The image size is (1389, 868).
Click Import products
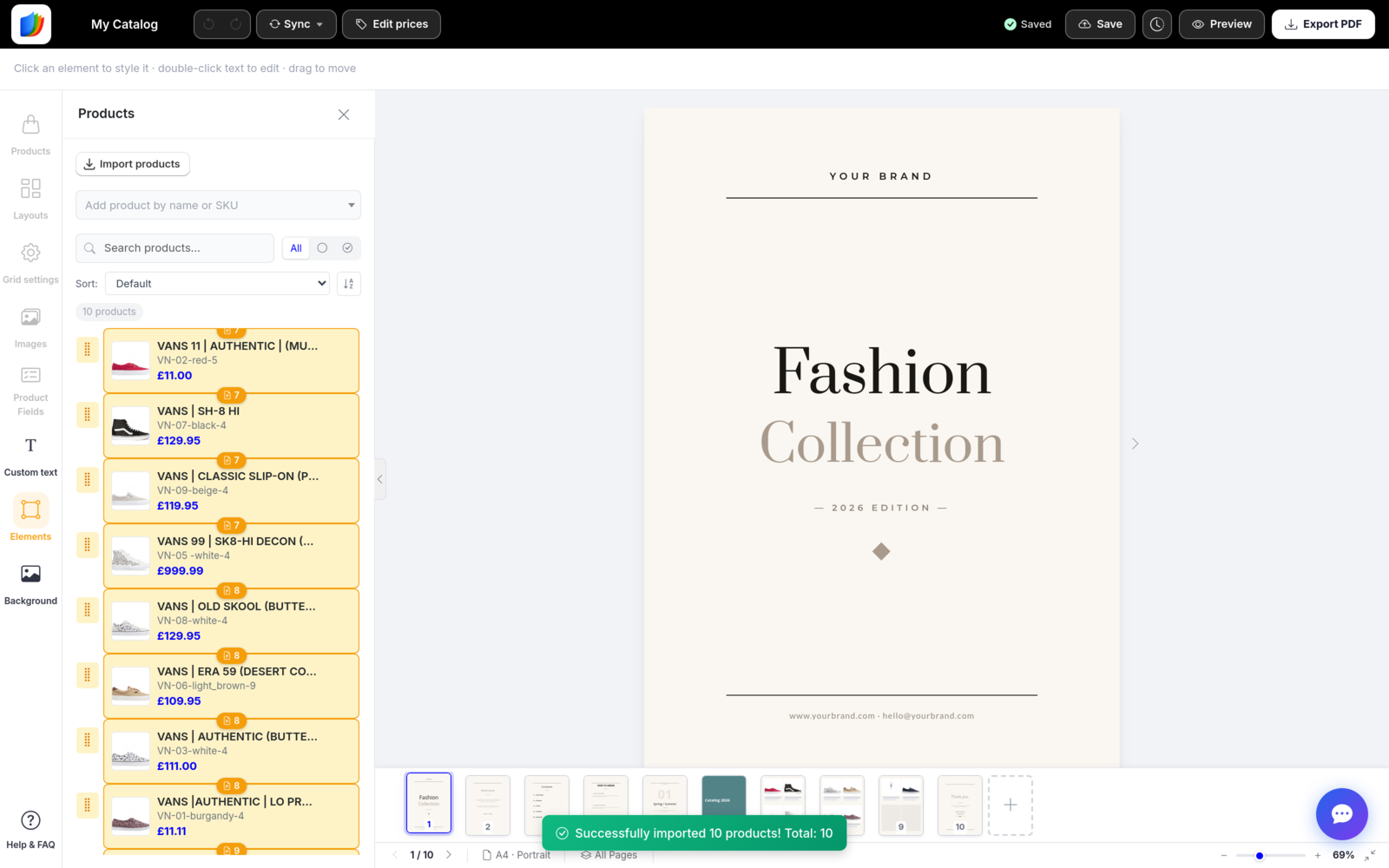point(133,164)
